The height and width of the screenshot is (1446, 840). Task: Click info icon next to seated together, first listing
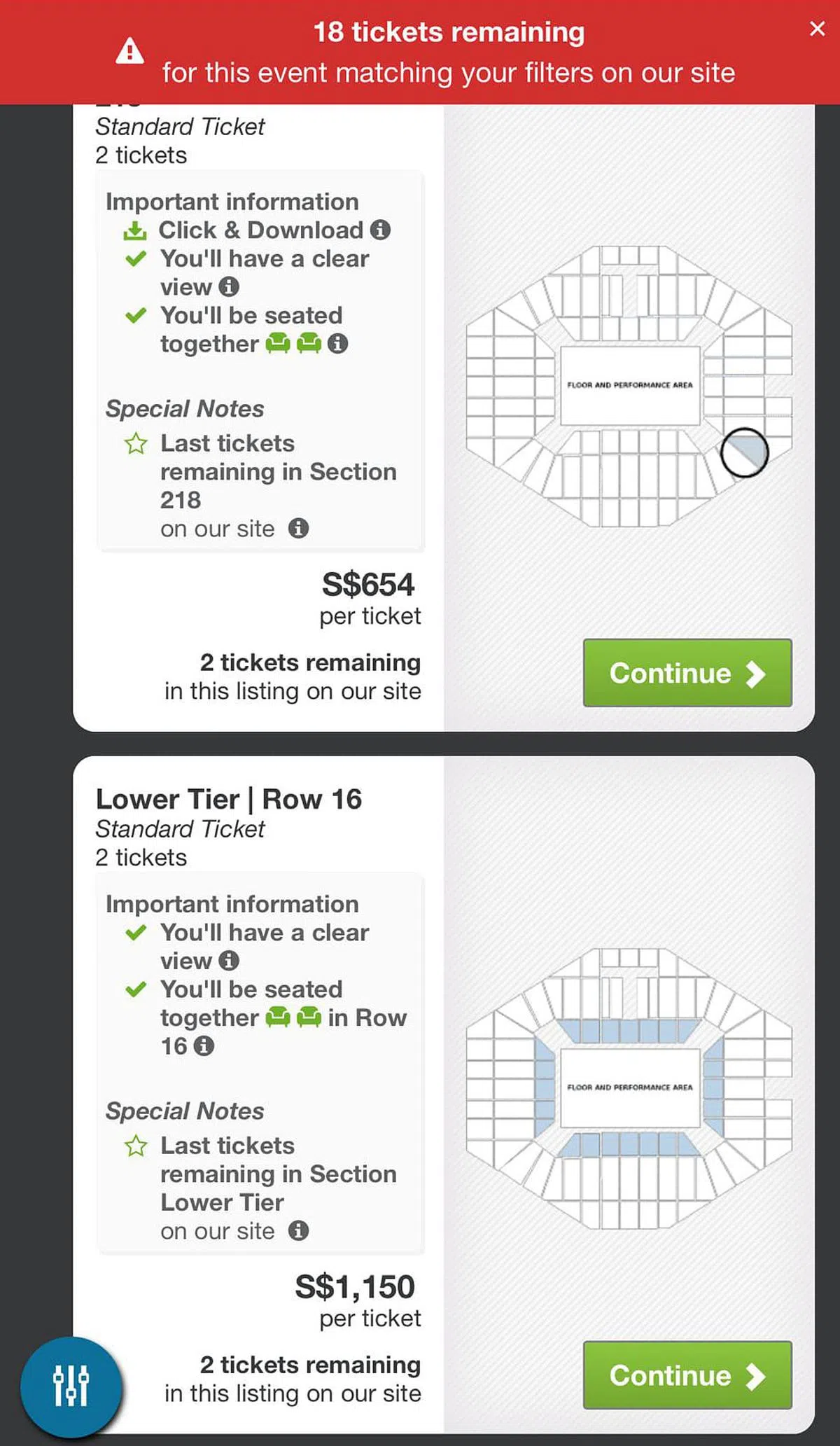coord(337,344)
